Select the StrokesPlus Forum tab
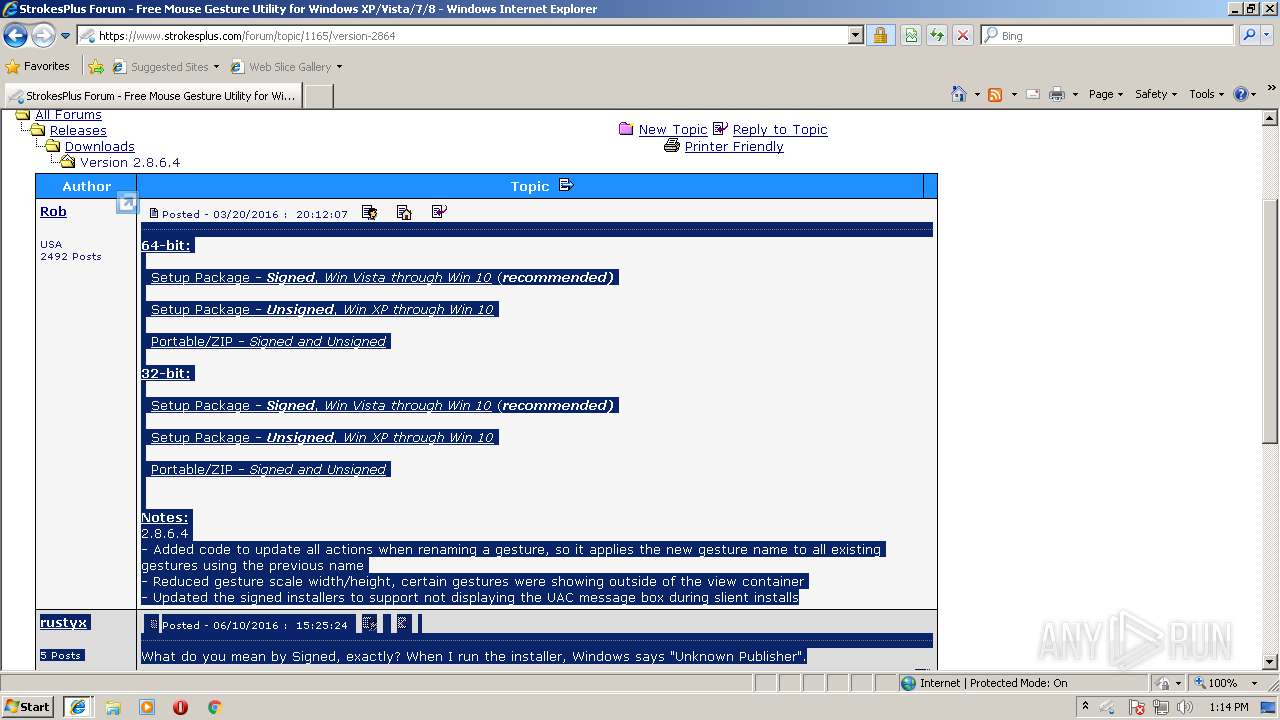 (152, 96)
